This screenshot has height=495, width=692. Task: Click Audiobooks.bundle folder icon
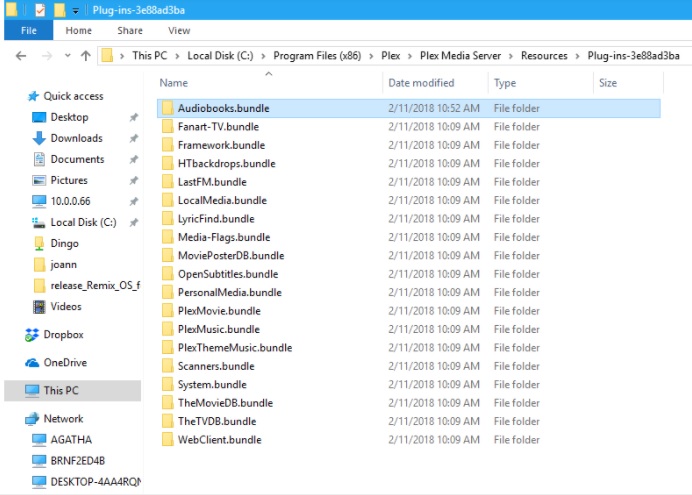(x=167, y=108)
